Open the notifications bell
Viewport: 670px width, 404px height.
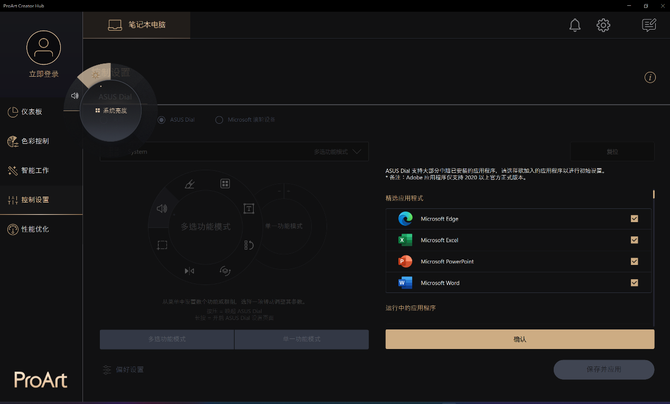click(575, 25)
